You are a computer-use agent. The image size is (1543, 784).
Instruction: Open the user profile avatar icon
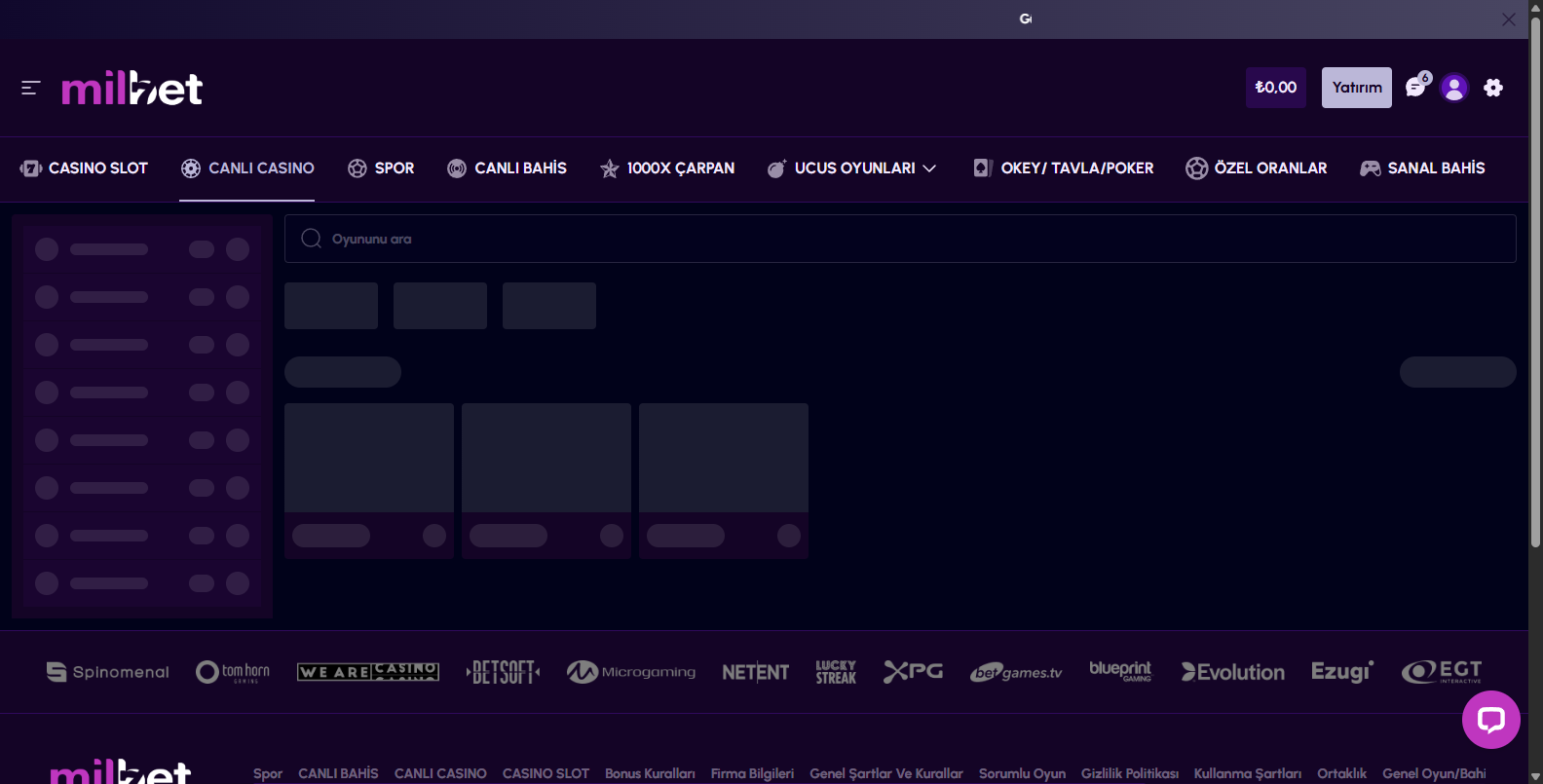tap(1454, 88)
